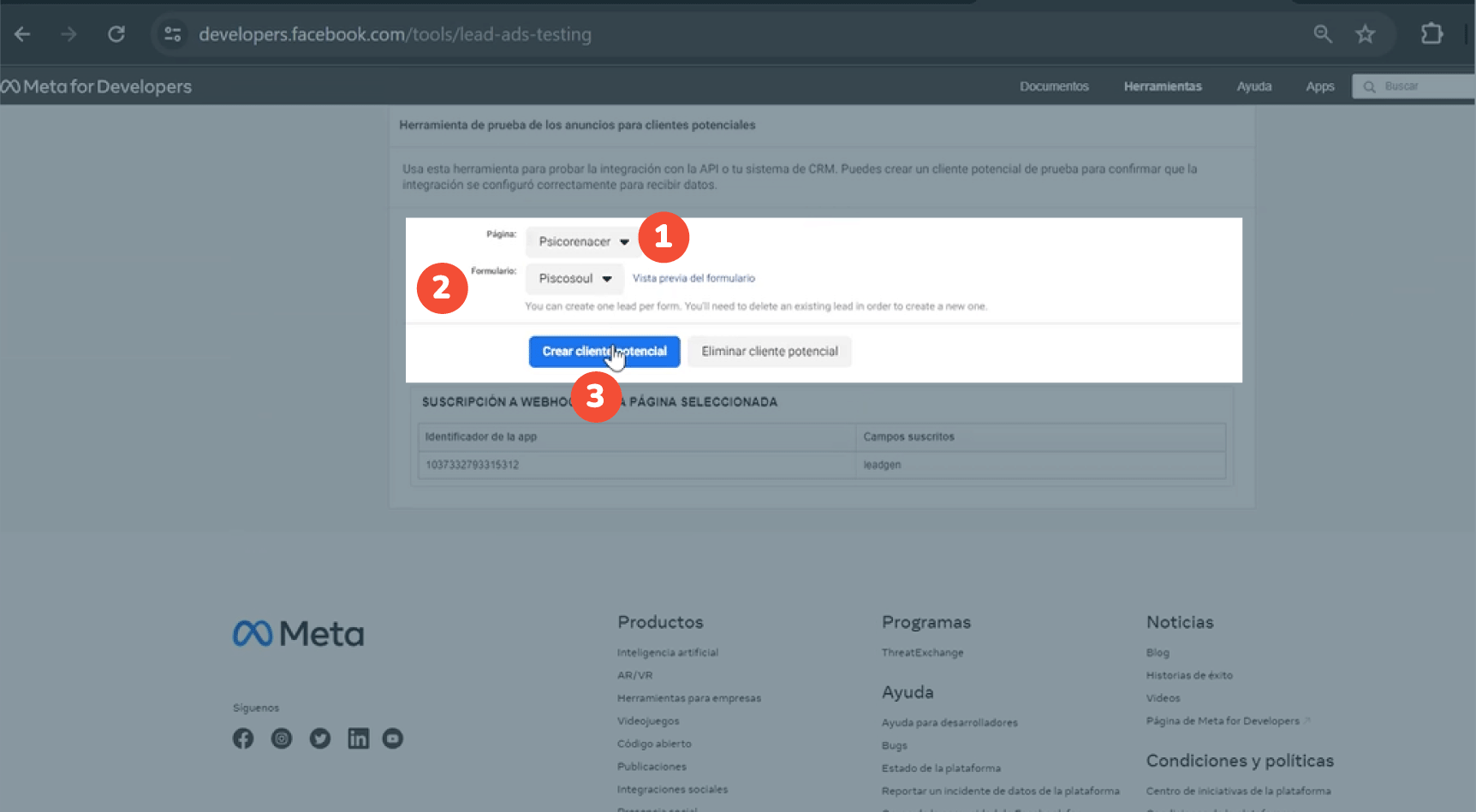Open the Apps menu
The width and height of the screenshot is (1476, 812).
(x=1320, y=86)
